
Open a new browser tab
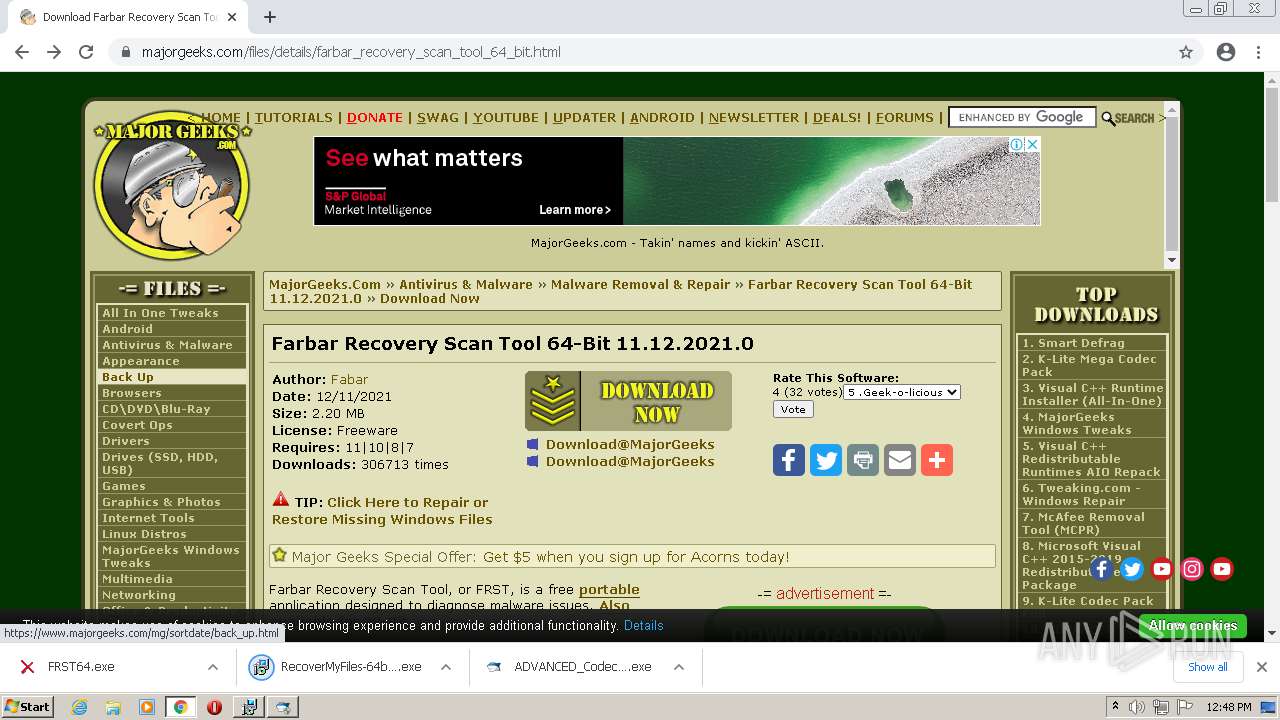(x=270, y=17)
